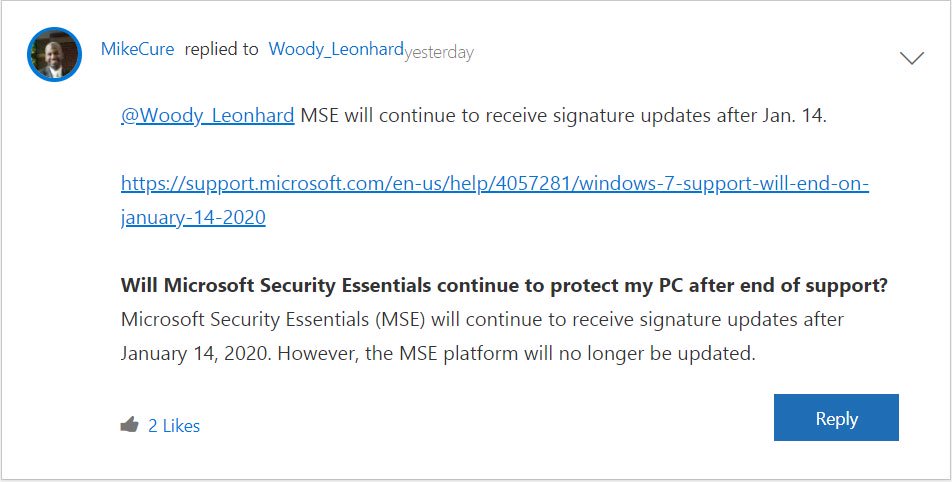
Task: Click the paragraph line starting "Microsoft Security Essentials (MSE)"
Action: (x=482, y=320)
